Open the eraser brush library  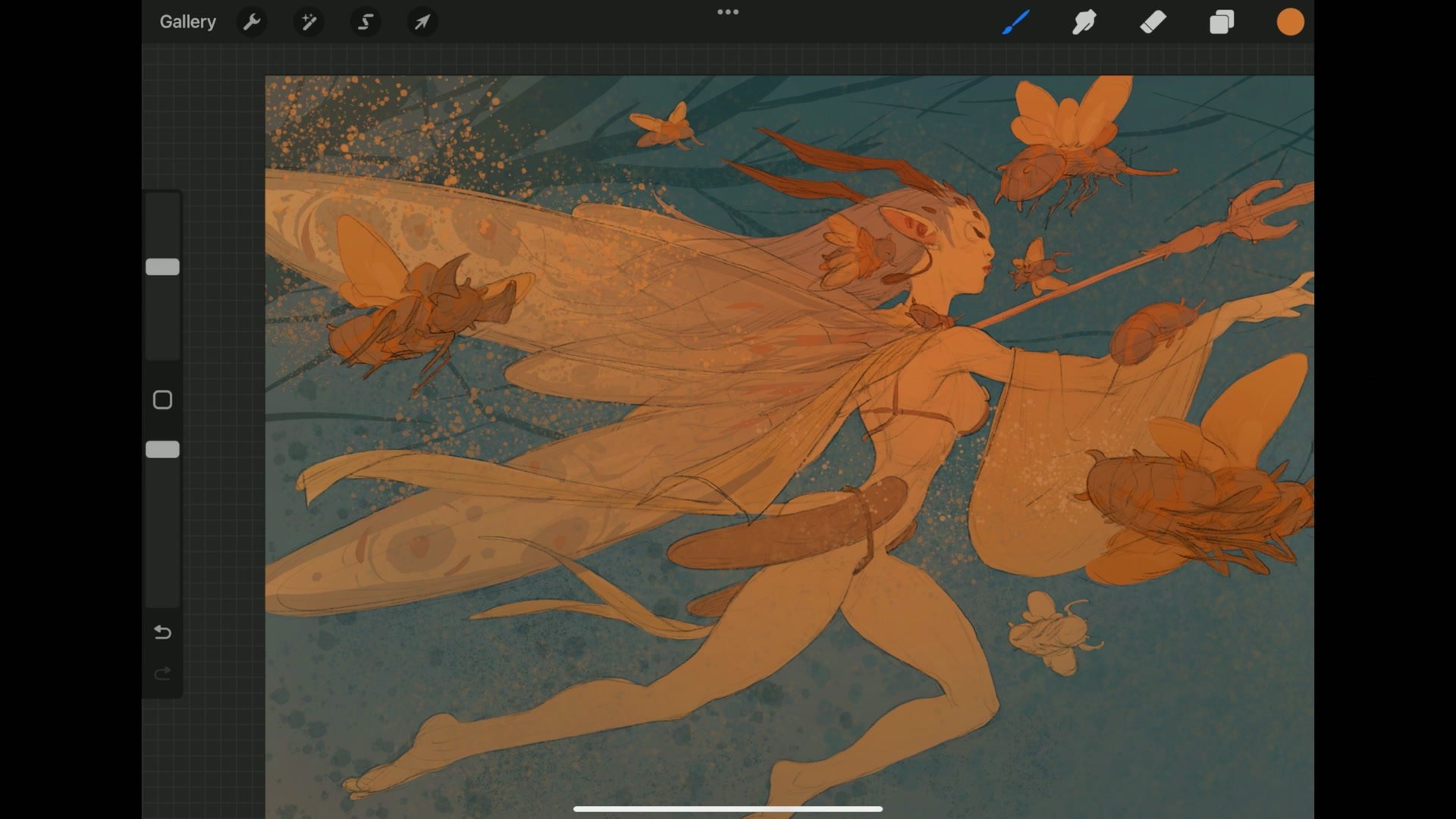tap(1152, 22)
